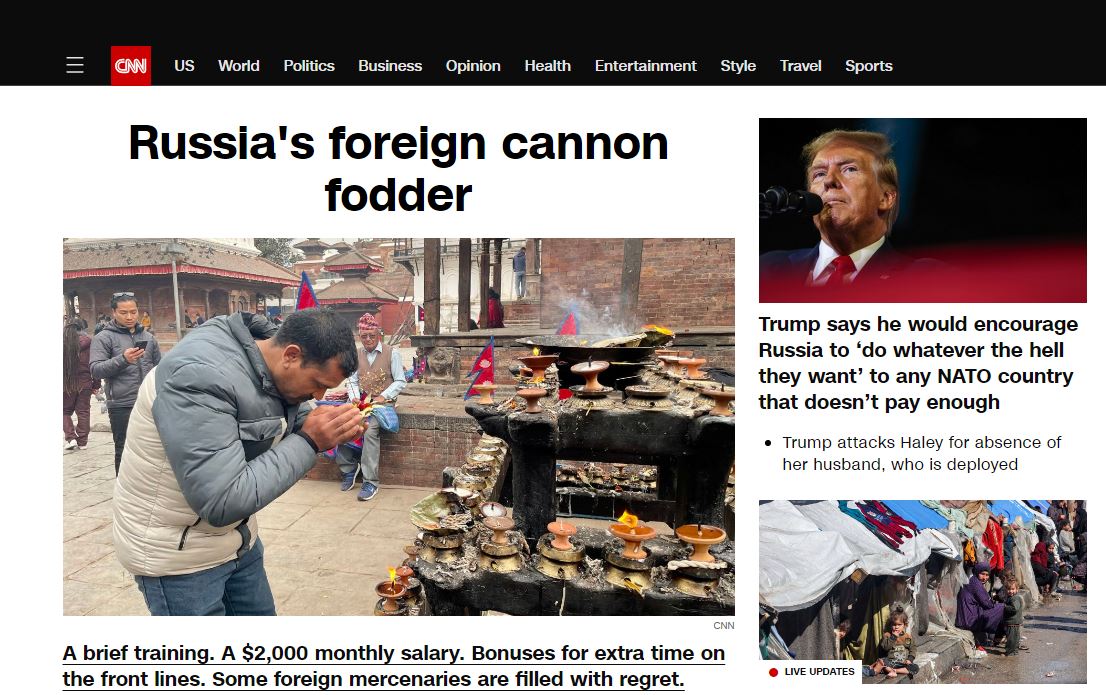Viewport: 1106px width, 695px height.
Task: Read the Trump attacks Haley bullet link
Action: point(921,453)
